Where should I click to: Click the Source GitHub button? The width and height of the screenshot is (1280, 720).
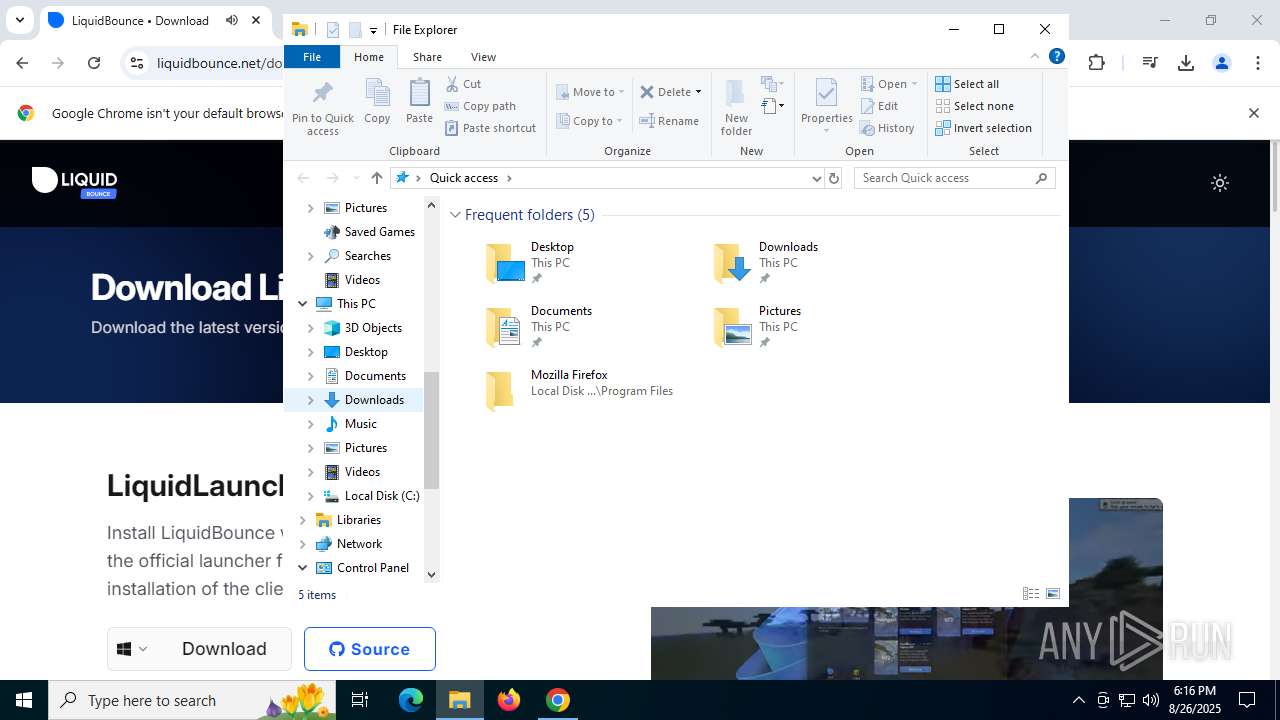pyautogui.click(x=369, y=649)
